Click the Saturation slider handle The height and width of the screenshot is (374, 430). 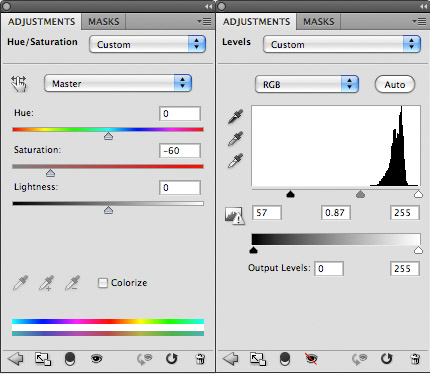pyautogui.click(x=50, y=173)
